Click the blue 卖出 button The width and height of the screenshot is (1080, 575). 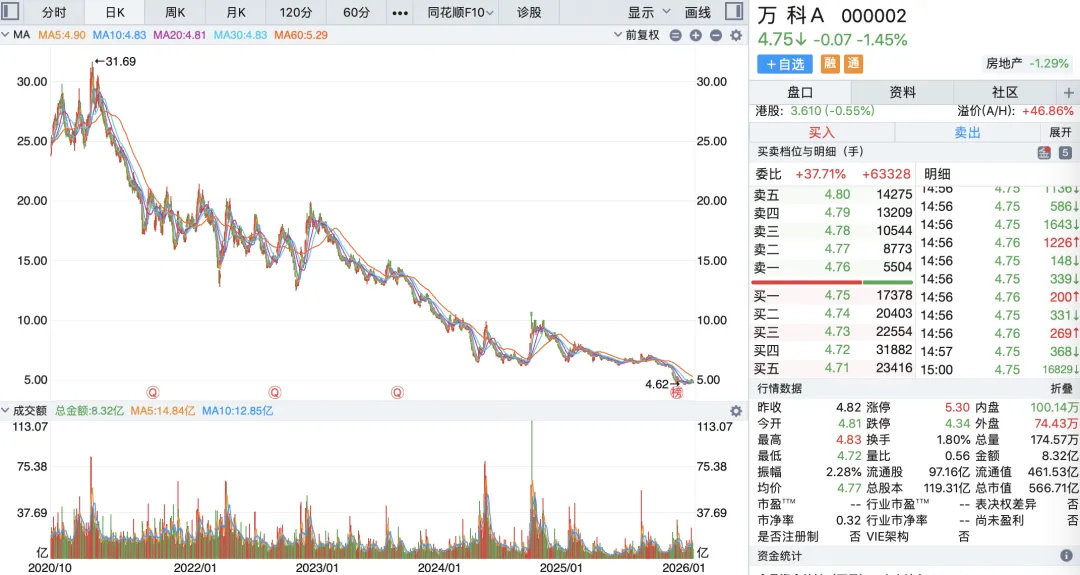tap(967, 132)
